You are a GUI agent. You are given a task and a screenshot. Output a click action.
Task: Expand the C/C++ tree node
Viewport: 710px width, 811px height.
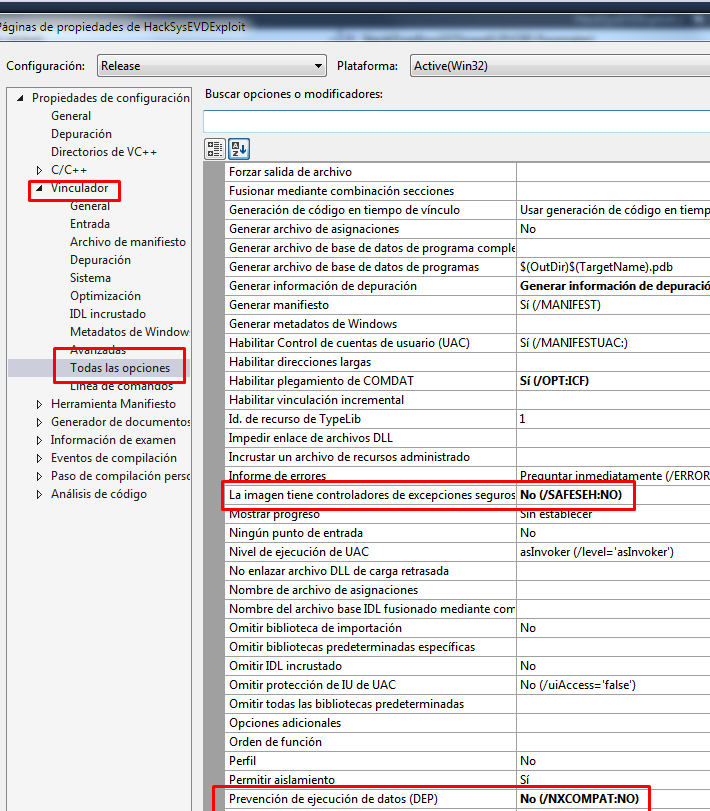[39, 170]
